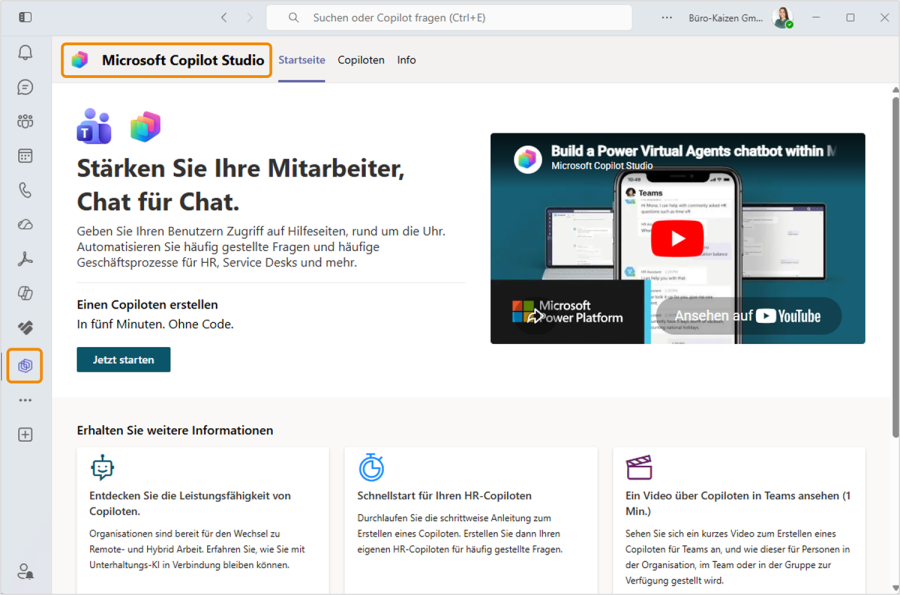Click the video channel logo icon

pyautogui.click(x=527, y=159)
